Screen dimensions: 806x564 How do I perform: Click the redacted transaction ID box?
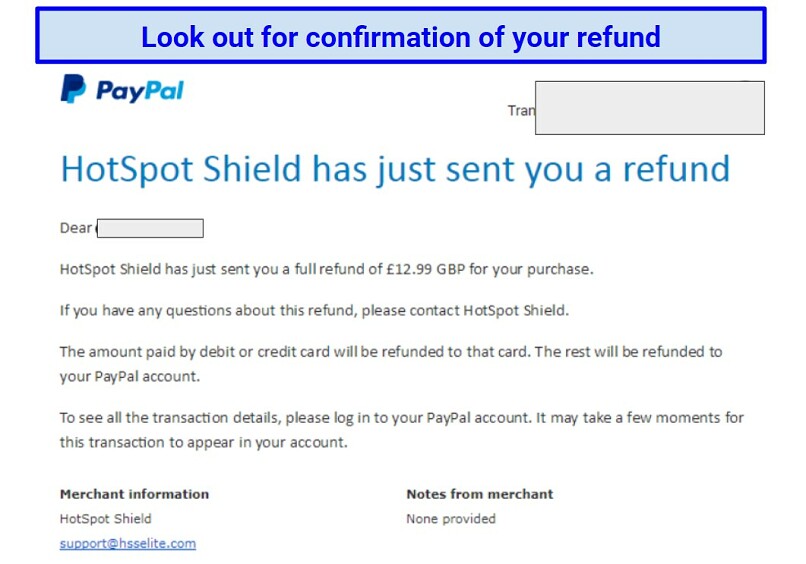coord(650,108)
